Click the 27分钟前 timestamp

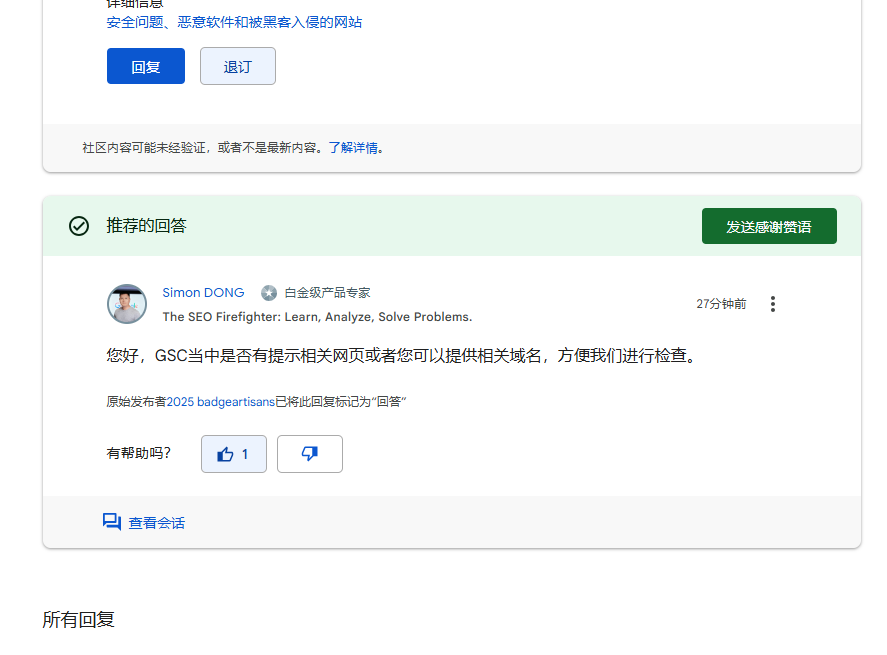(721, 304)
